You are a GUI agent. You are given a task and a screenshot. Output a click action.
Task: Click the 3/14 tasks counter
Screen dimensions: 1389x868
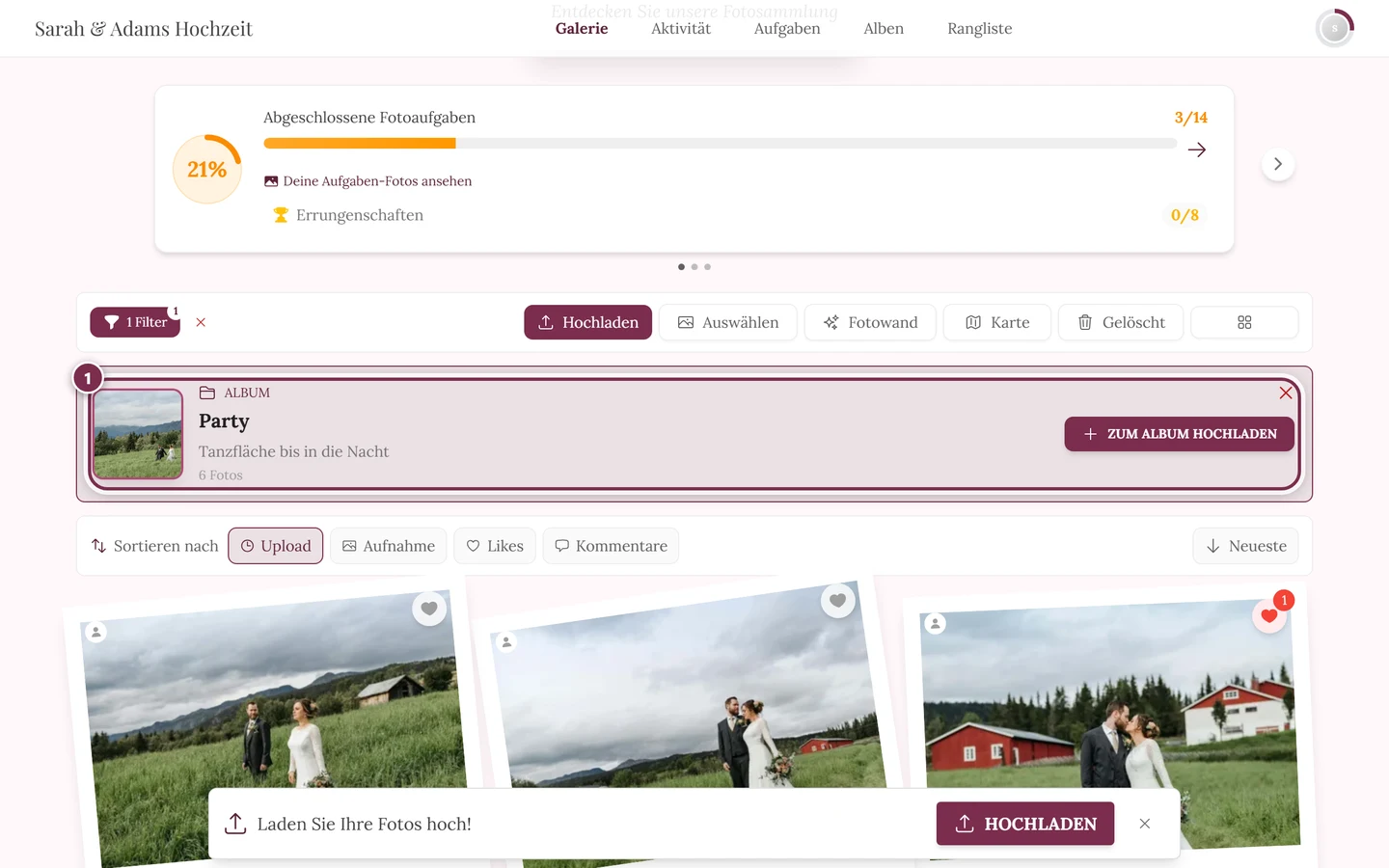point(1191,118)
